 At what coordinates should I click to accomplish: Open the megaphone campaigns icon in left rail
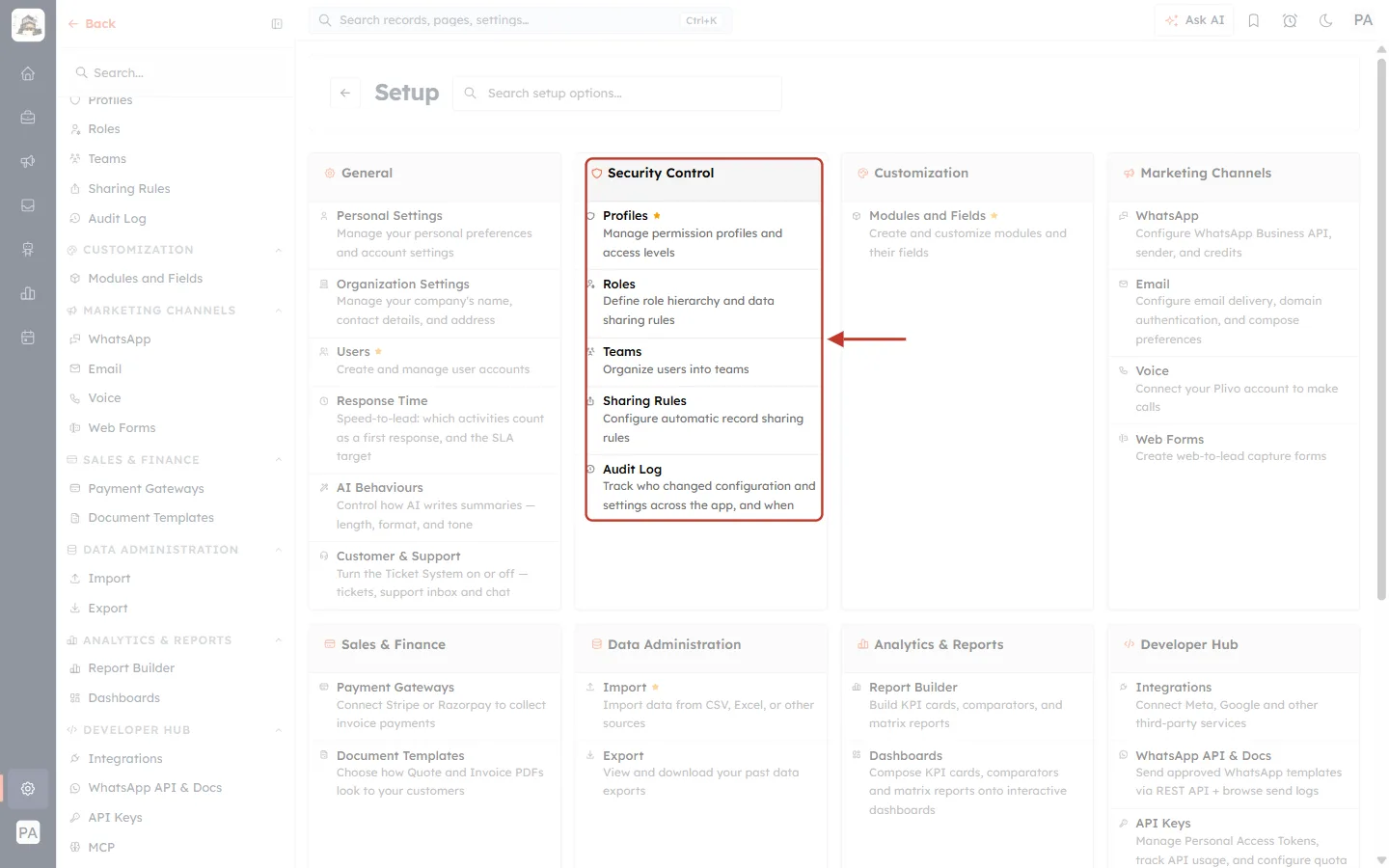pyautogui.click(x=28, y=161)
